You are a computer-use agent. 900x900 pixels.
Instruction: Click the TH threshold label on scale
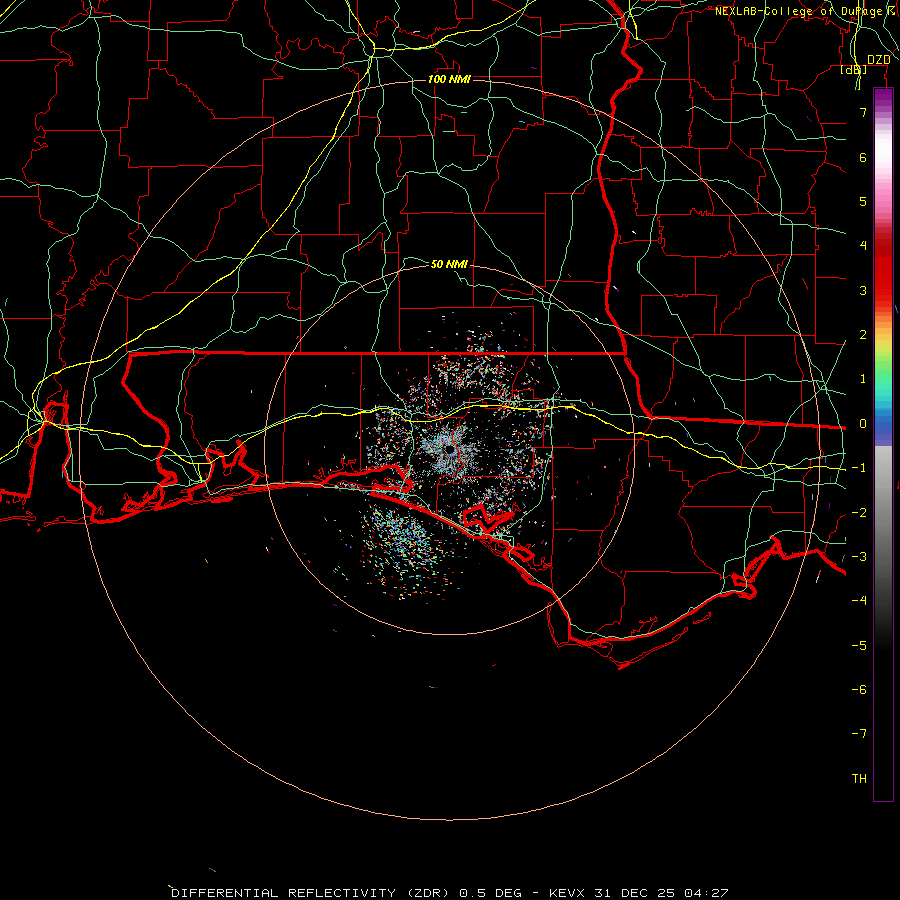click(x=859, y=778)
